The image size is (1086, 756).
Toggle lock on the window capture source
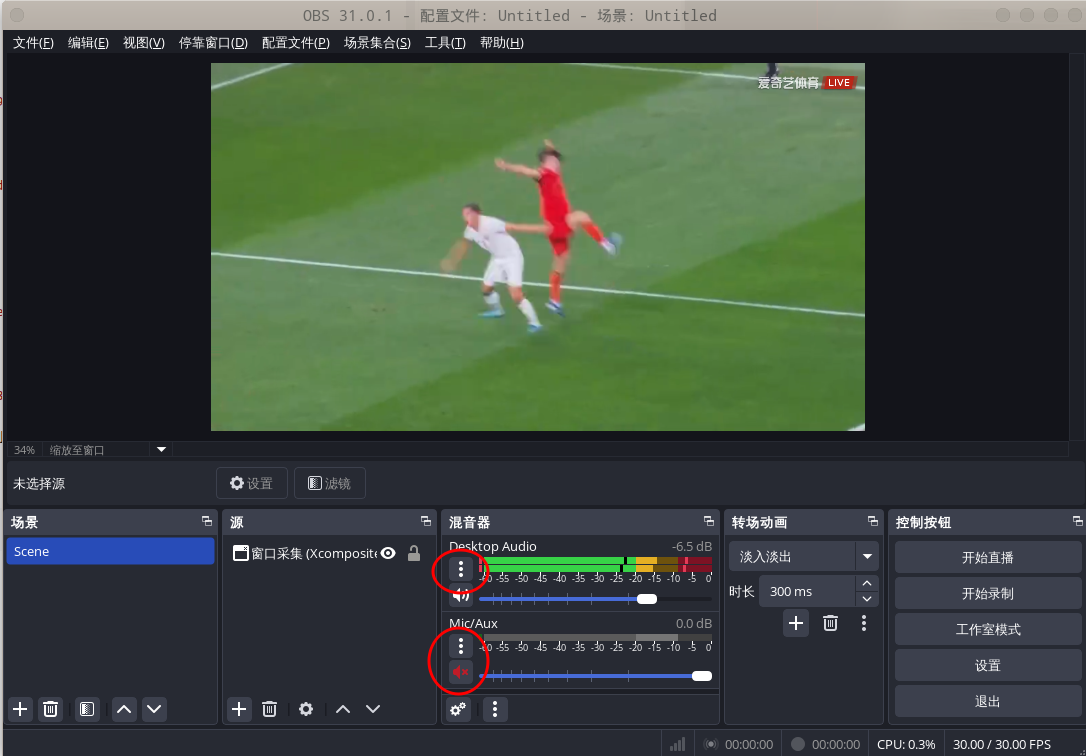(414, 553)
